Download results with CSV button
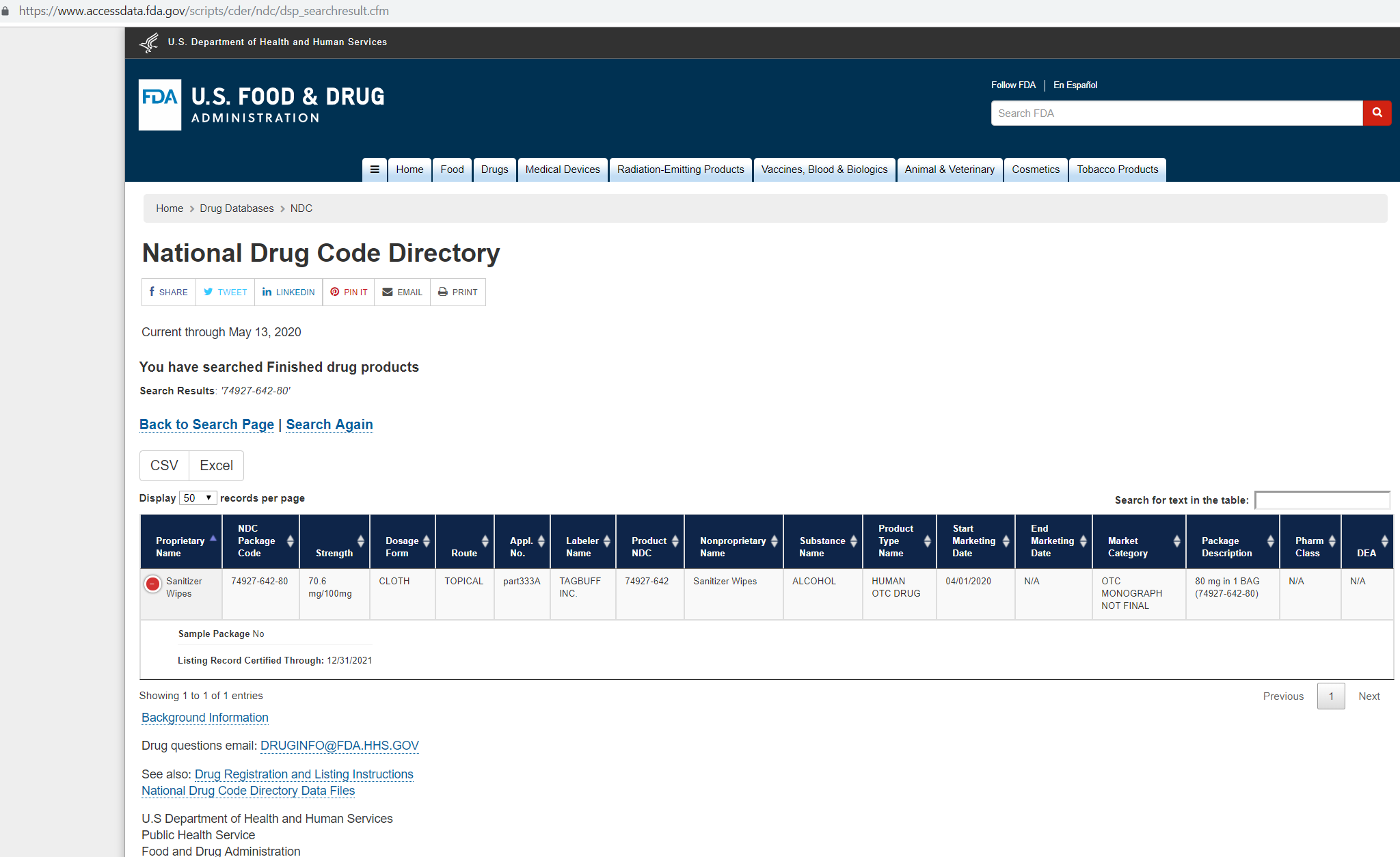Screen dimensions: 1400x857 point(164,465)
